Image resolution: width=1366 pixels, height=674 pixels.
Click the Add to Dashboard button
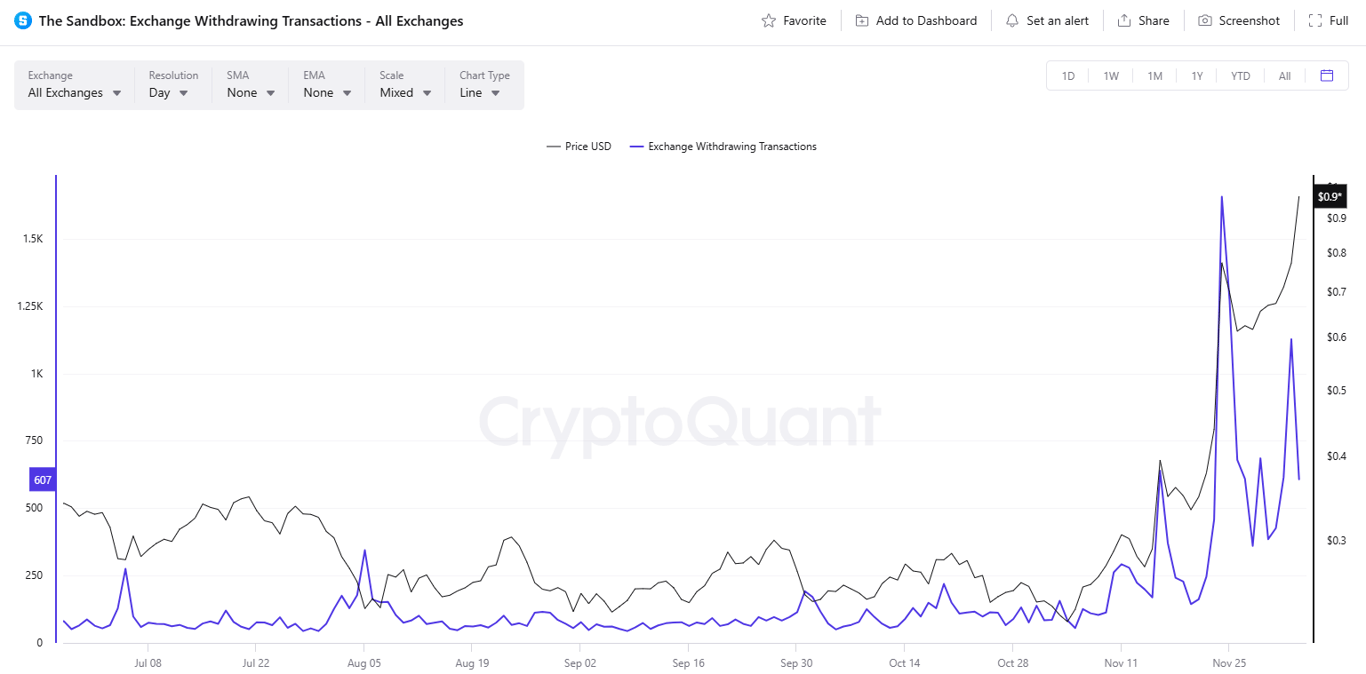[915, 20]
